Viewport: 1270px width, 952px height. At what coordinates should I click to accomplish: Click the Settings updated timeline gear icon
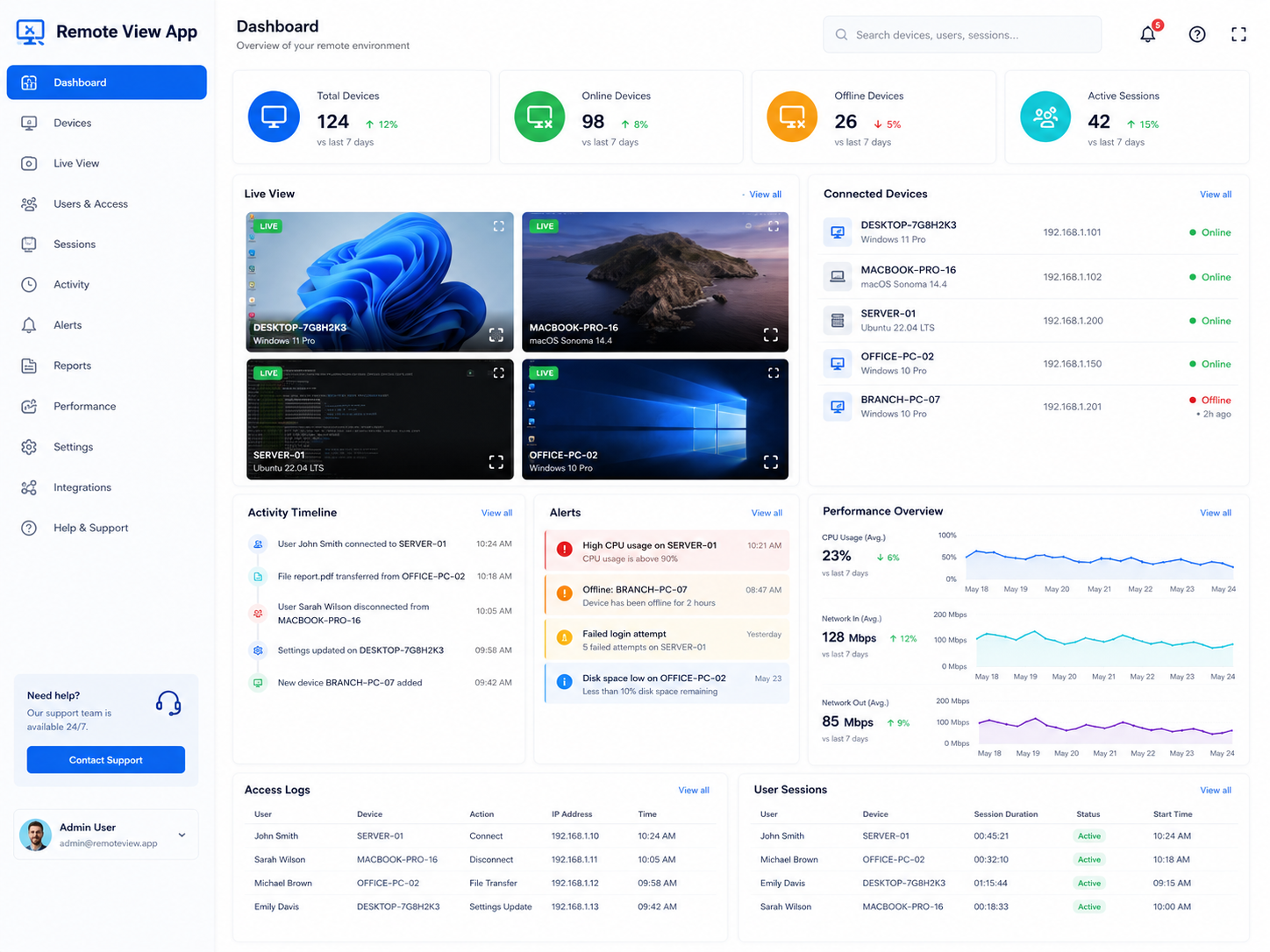(x=258, y=650)
